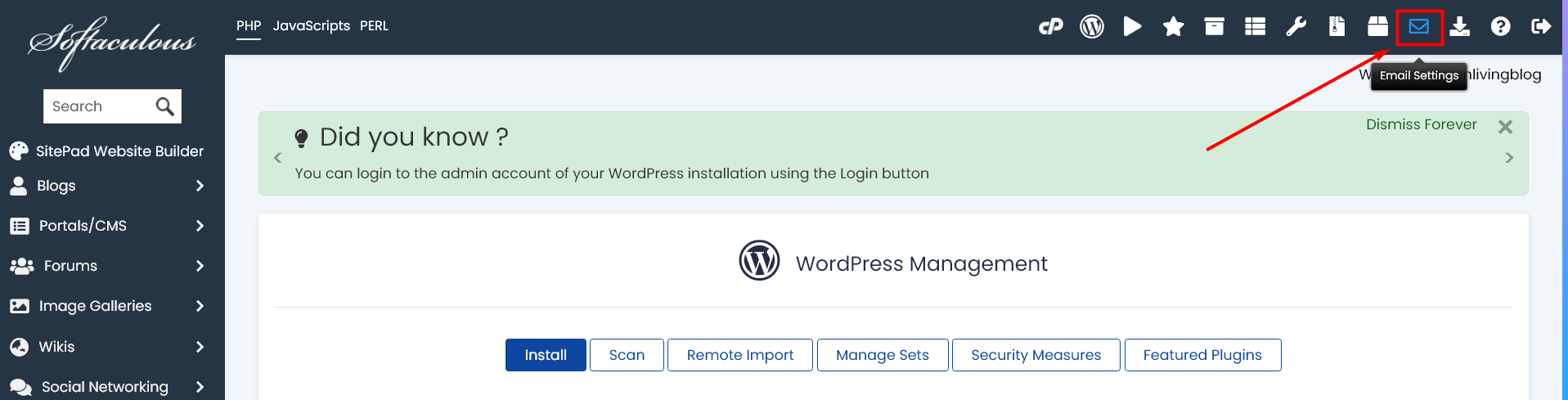Click the Wikis globe icon
1568x400 pixels.
coord(20,348)
